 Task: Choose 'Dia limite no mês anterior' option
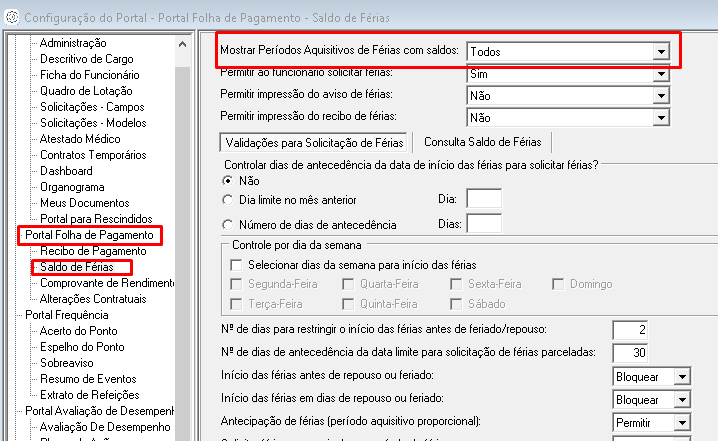click(228, 200)
